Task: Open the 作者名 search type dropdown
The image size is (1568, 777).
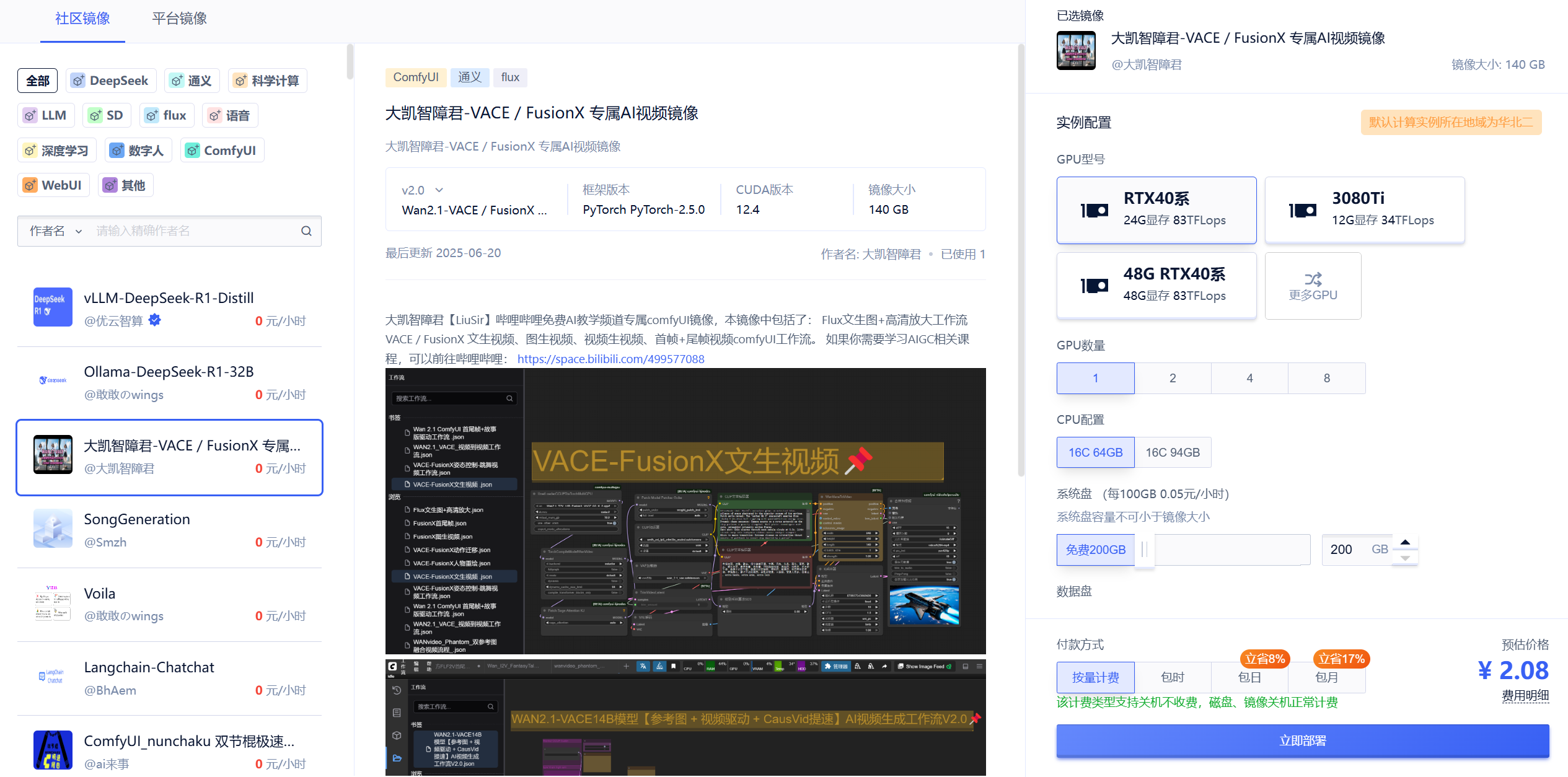Action: pyautogui.click(x=56, y=231)
